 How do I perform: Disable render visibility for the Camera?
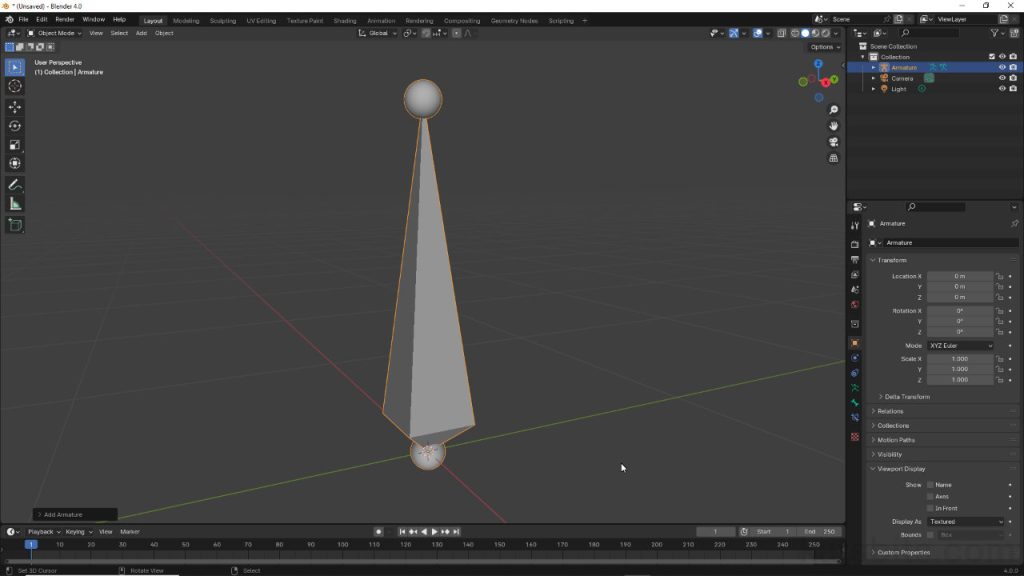click(1013, 77)
